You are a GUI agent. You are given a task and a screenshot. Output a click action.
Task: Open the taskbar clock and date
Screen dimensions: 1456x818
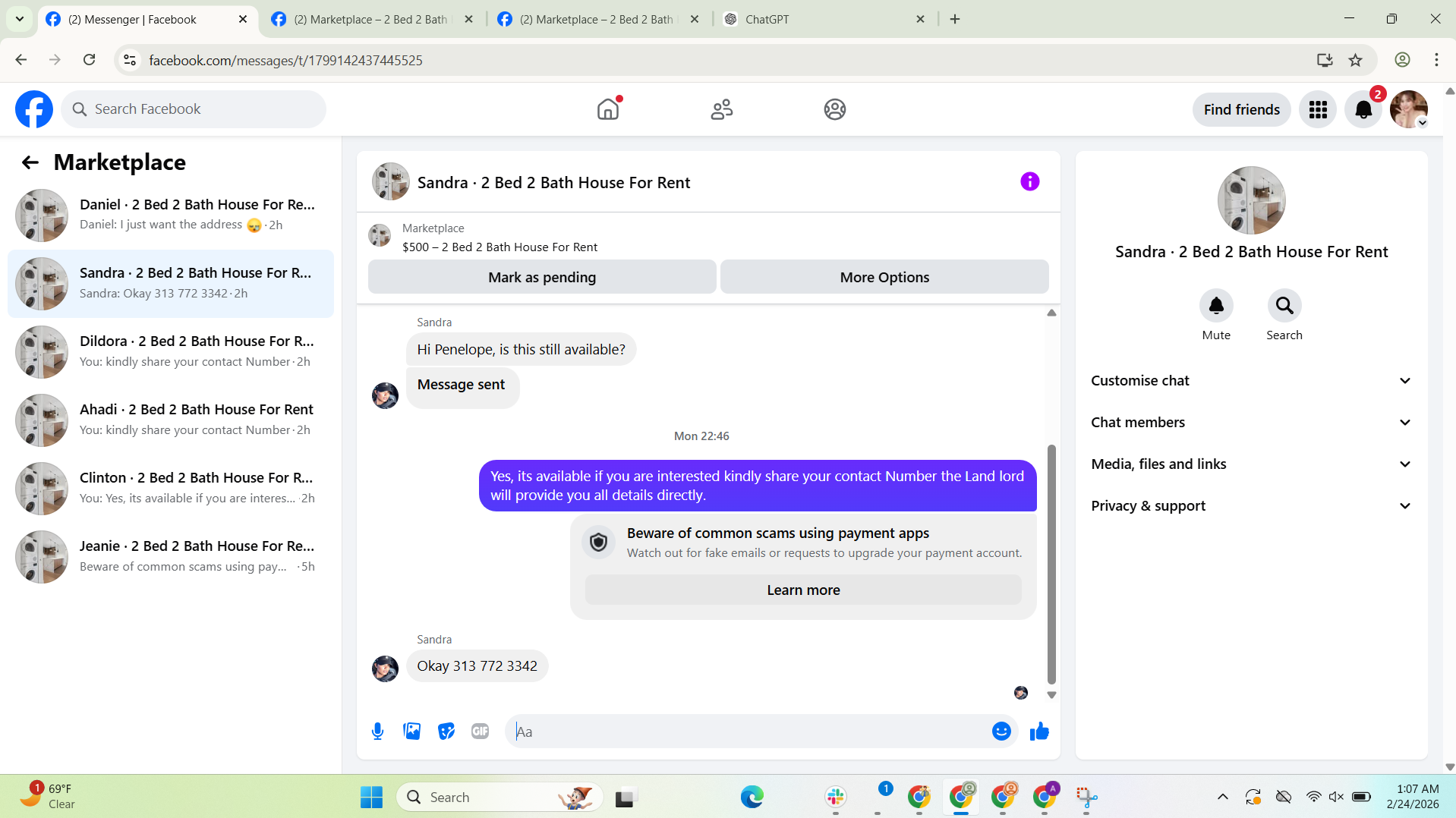[x=1412, y=797]
